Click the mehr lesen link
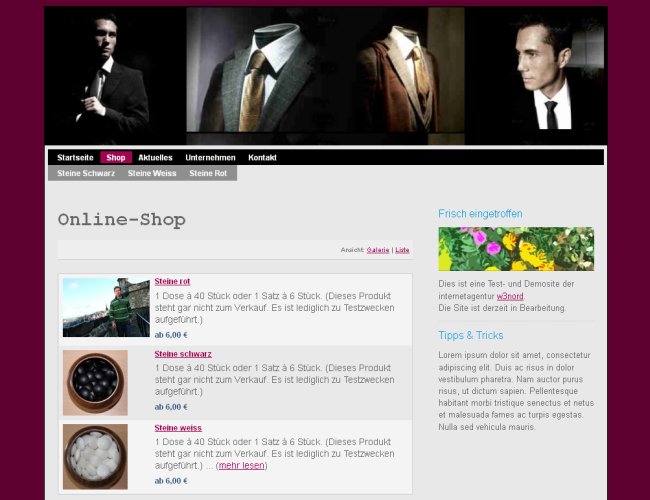This screenshot has width=650, height=500. pyautogui.click(x=242, y=466)
